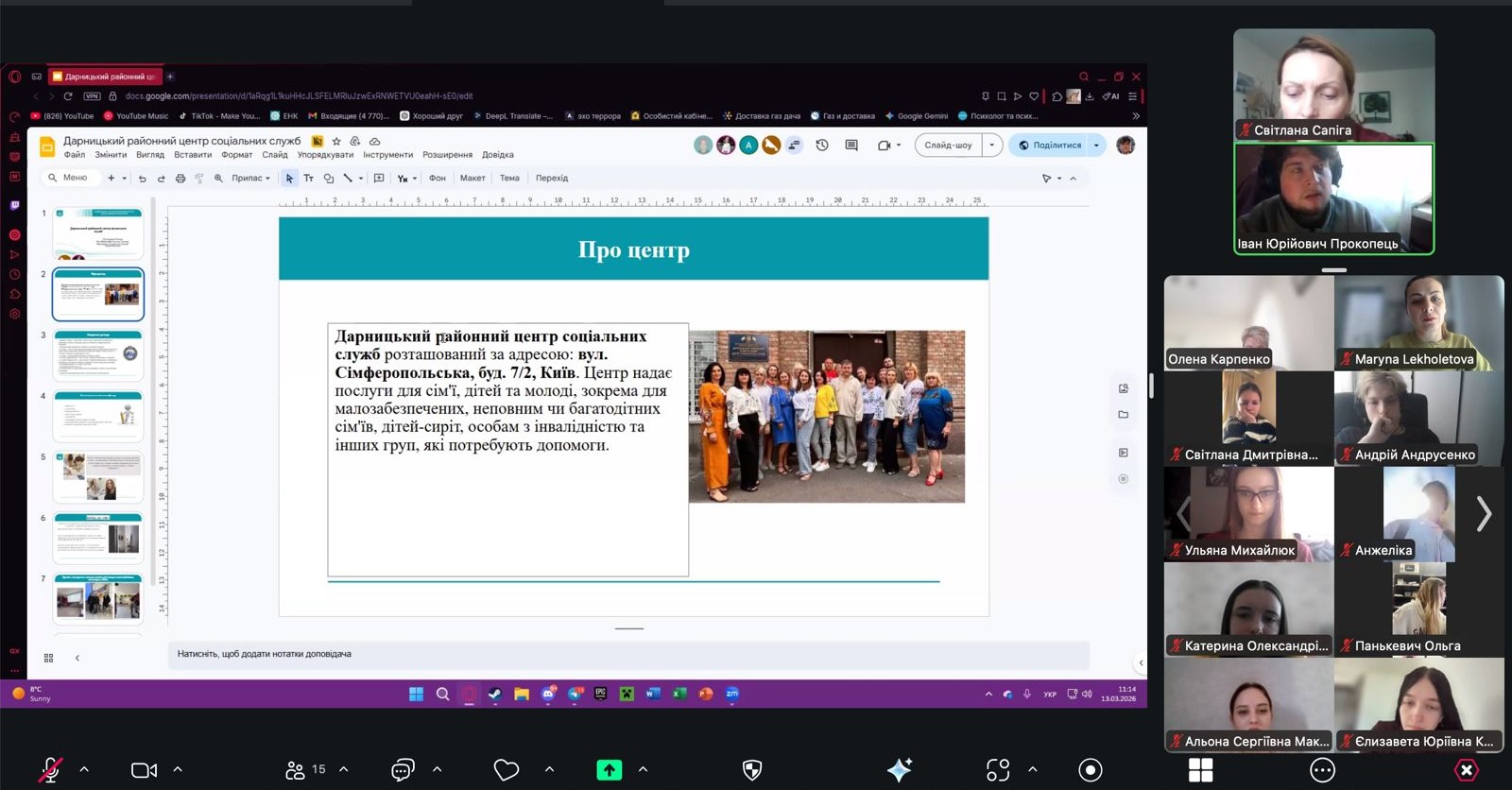Image resolution: width=1512 pixels, height=790 pixels.
Task: Click the Тема toolbar button
Action: coord(509,179)
